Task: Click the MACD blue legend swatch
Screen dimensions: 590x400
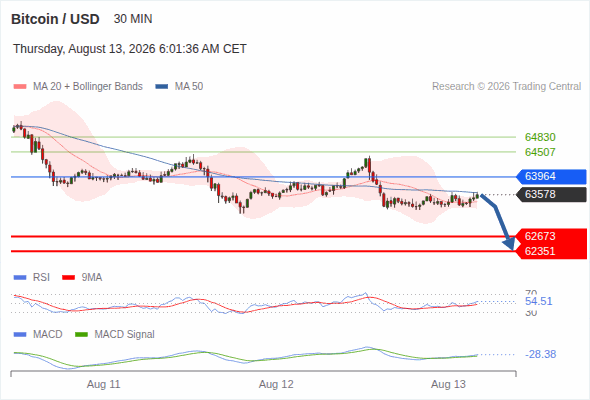Action: [20, 334]
